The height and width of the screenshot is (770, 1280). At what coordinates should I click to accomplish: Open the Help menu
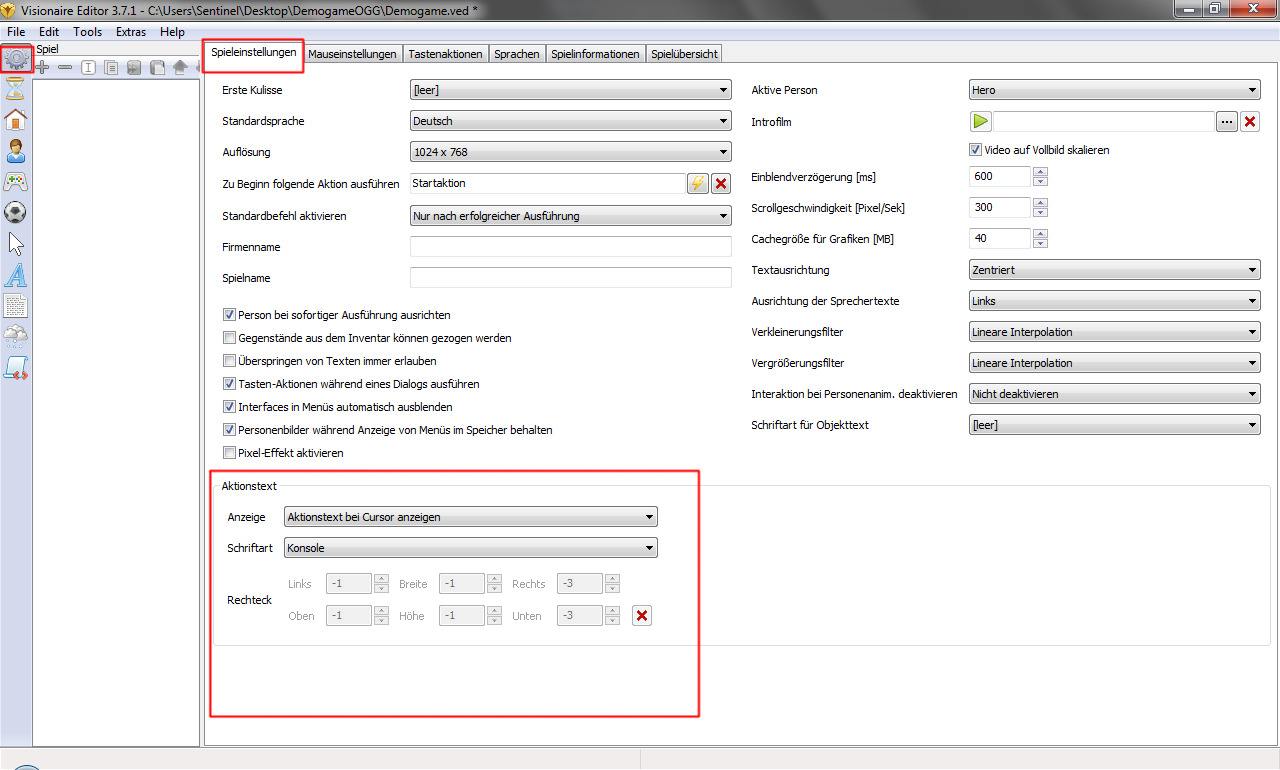[x=172, y=32]
